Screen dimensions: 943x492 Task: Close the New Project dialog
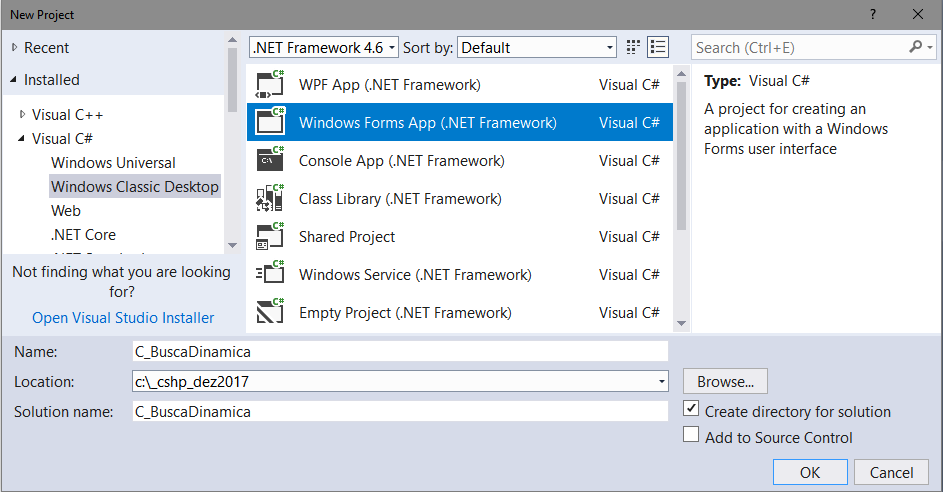pos(918,14)
